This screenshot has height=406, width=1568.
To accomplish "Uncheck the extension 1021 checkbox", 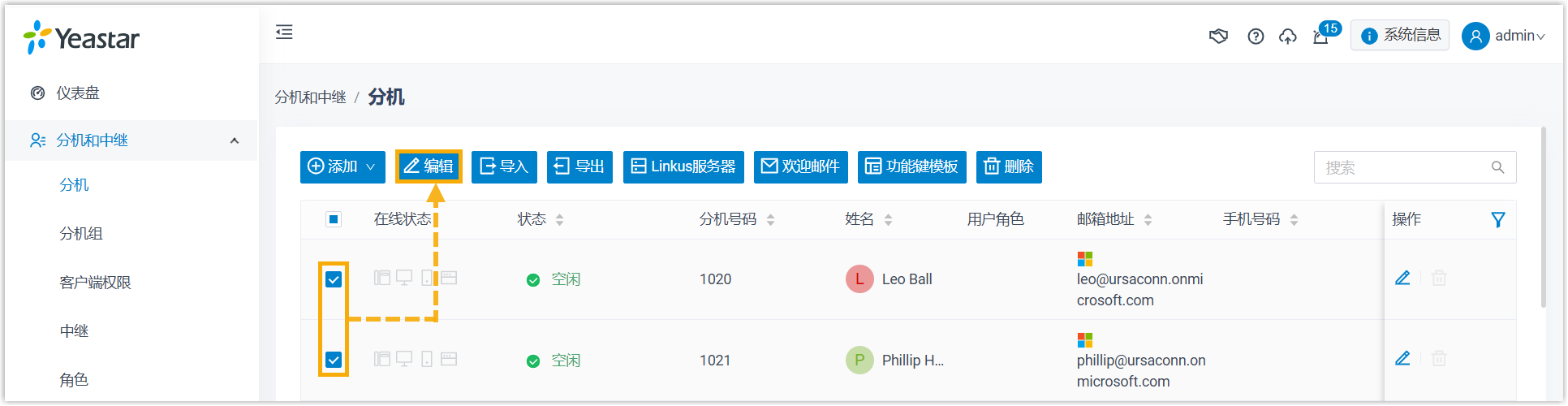I will point(334,360).
